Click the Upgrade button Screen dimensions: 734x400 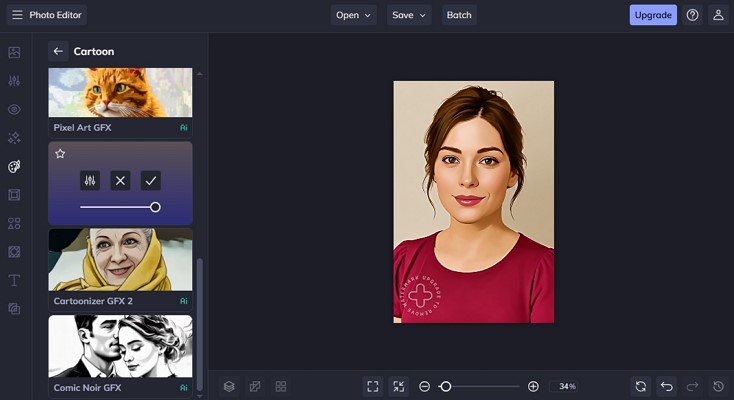pyautogui.click(x=653, y=15)
